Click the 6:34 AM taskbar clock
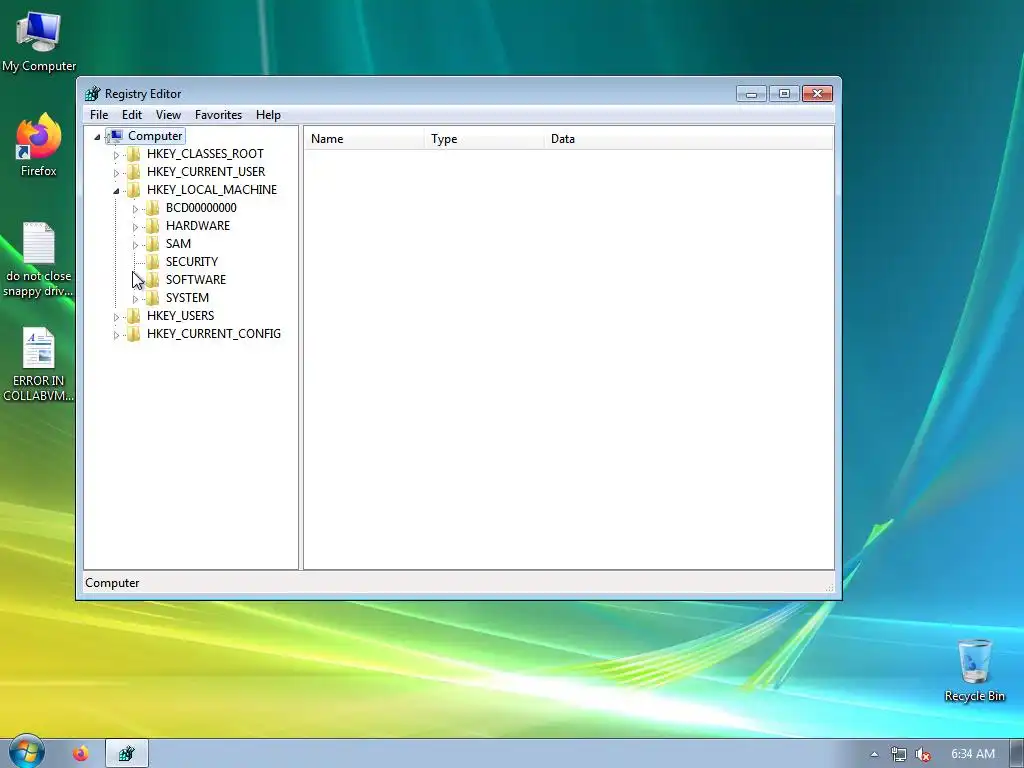 pyautogui.click(x=973, y=754)
